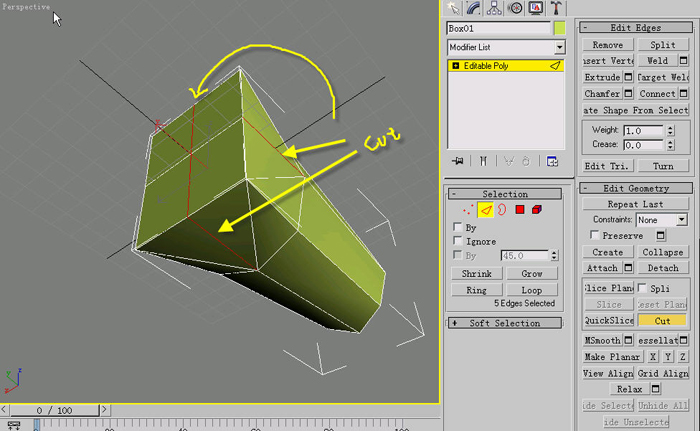This screenshot has width=700, height=431.
Task: Click the Box01 object color swatch
Action: tap(559, 28)
